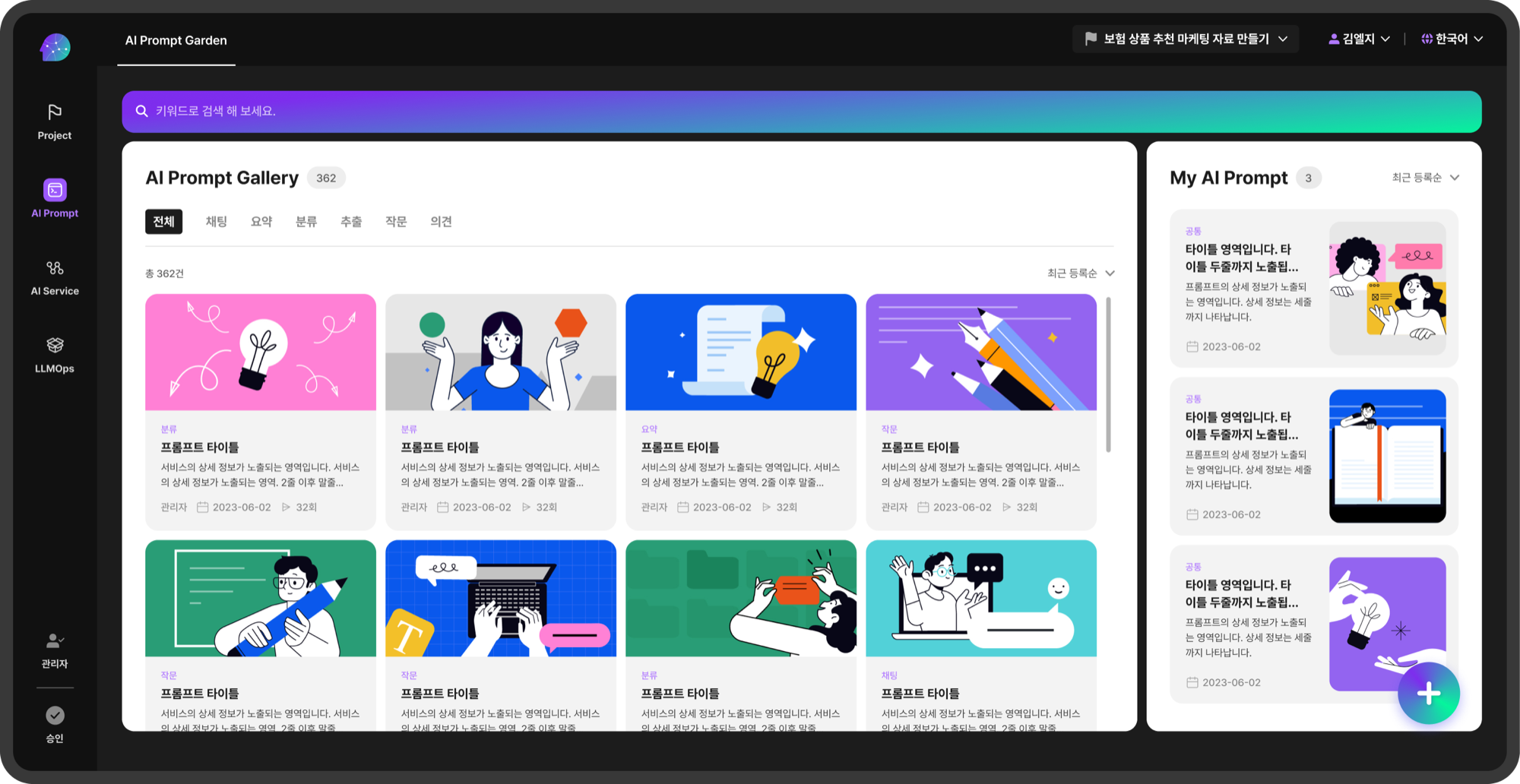Viewport: 1520px width, 784px height.
Task: Change My AI Prompt sort order 최근 등록순
Action: 1425,178
